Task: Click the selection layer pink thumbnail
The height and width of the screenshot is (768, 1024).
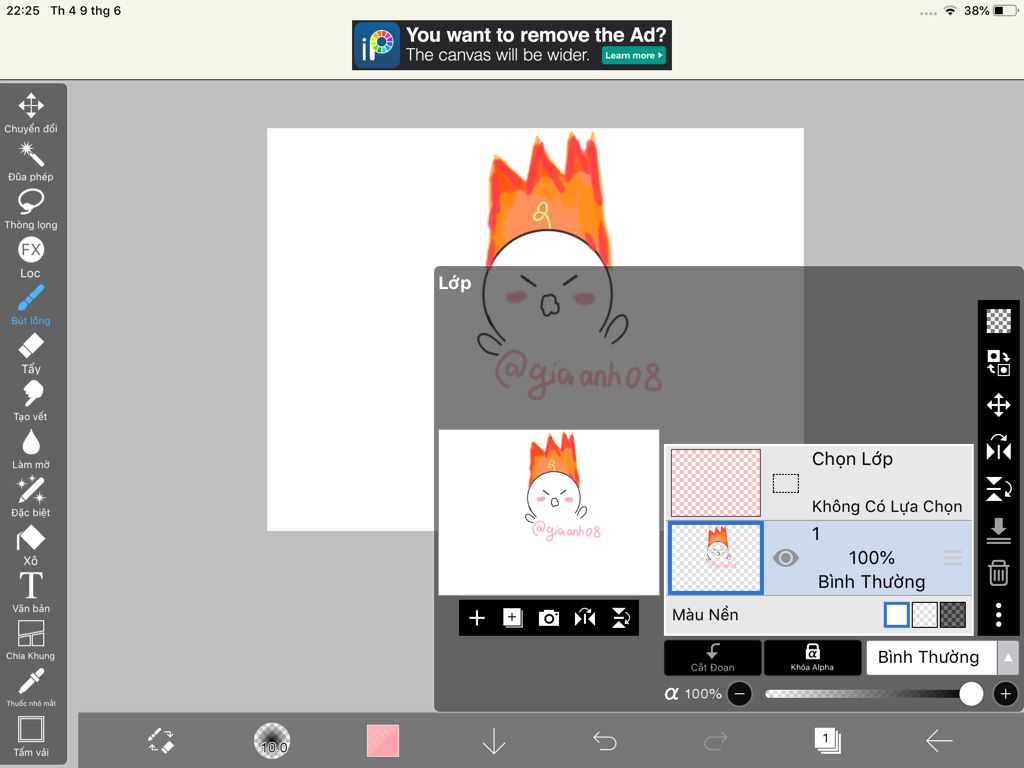Action: pos(716,483)
